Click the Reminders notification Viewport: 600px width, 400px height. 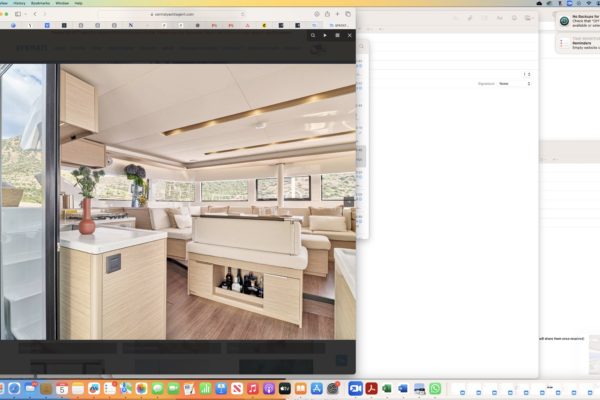pos(578,43)
